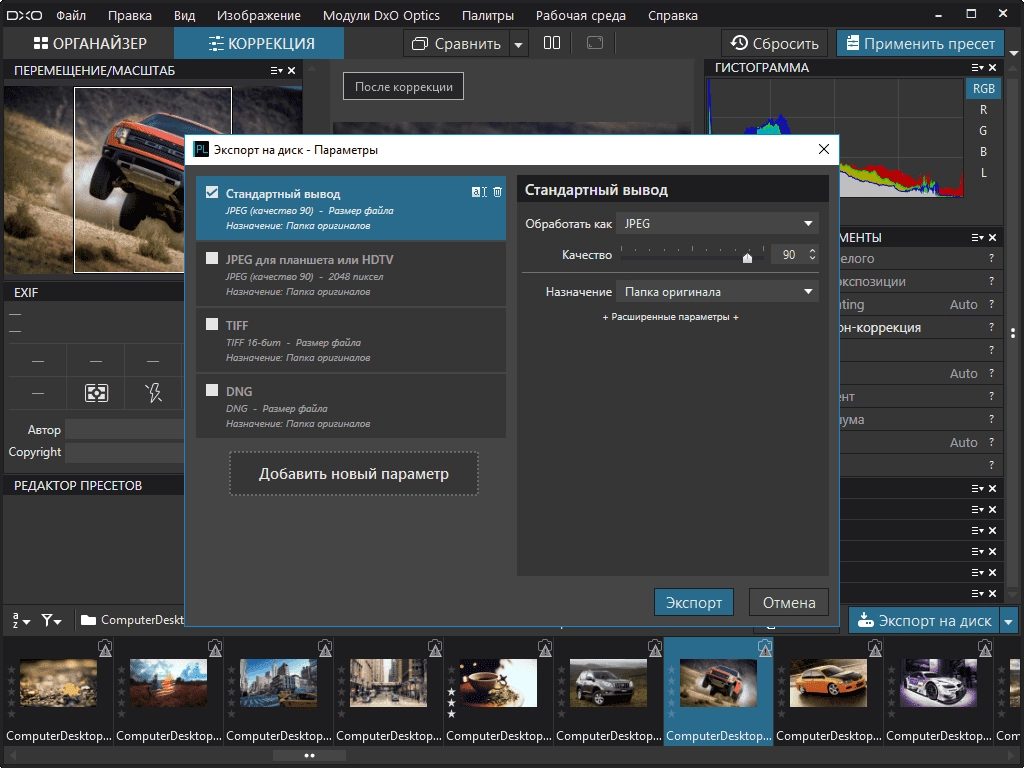Select the orange sports car thumbnail

point(828,683)
